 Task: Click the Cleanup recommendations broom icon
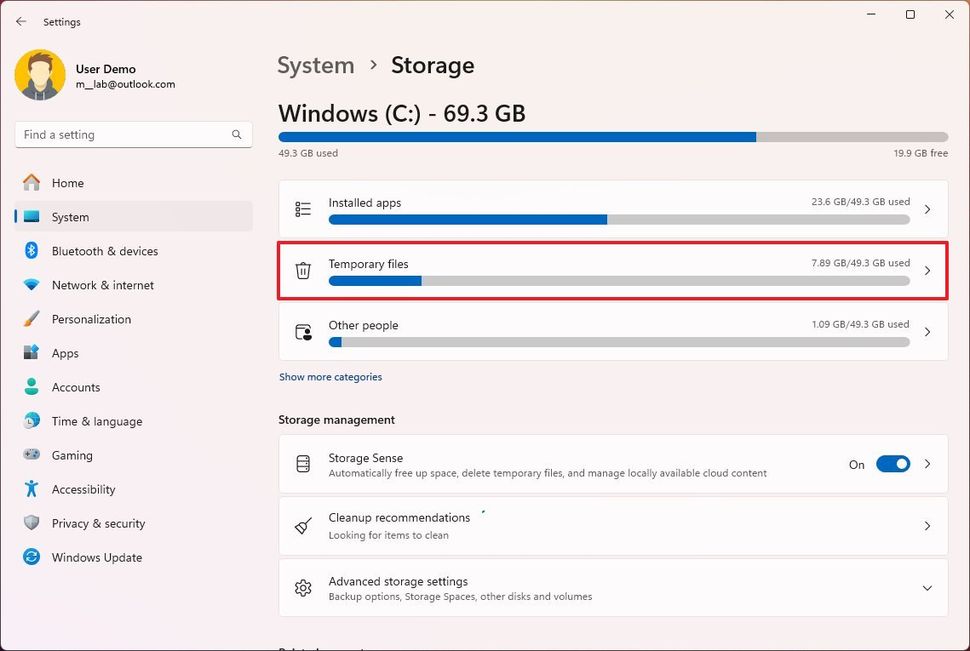click(303, 525)
